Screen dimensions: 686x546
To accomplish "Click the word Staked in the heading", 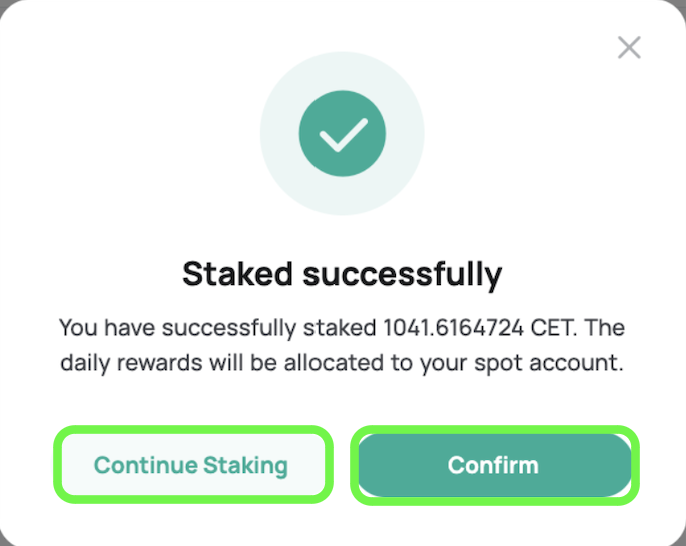I will click(237, 274).
